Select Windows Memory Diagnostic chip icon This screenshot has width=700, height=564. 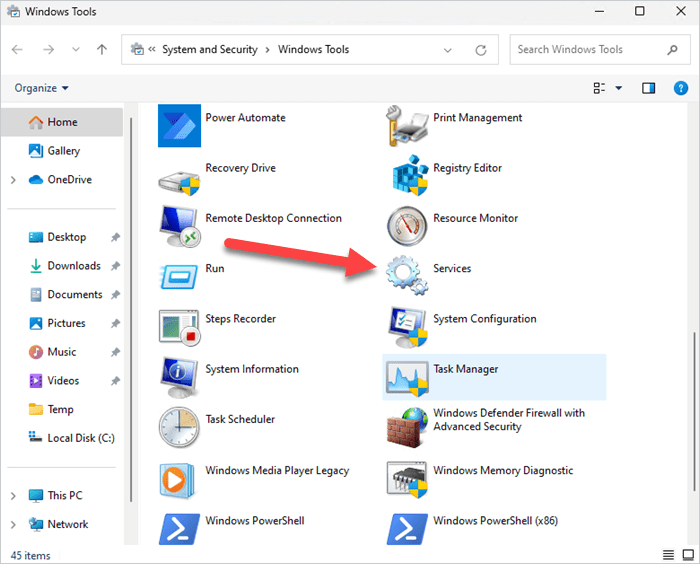(407, 480)
